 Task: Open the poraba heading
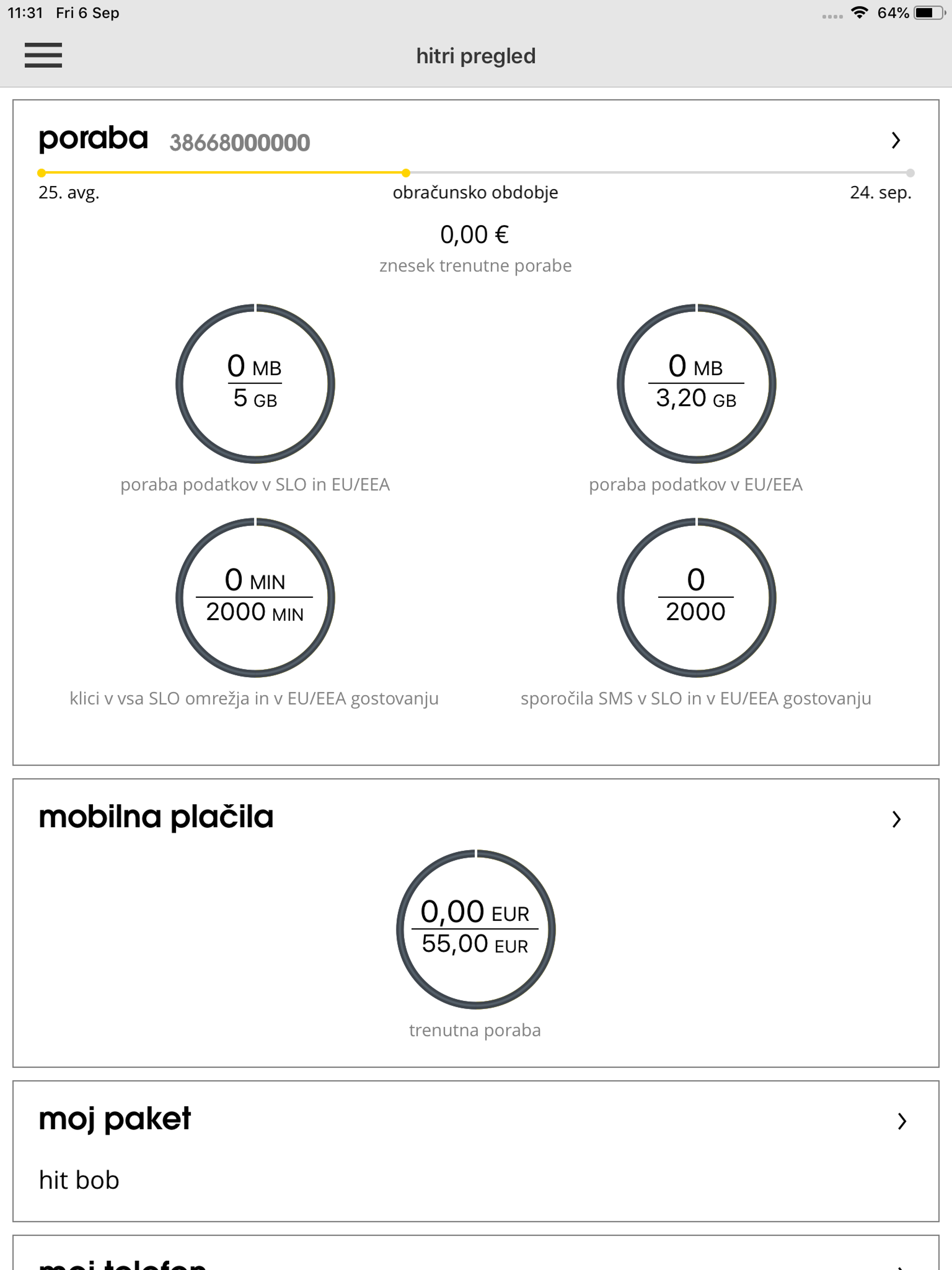click(93, 139)
